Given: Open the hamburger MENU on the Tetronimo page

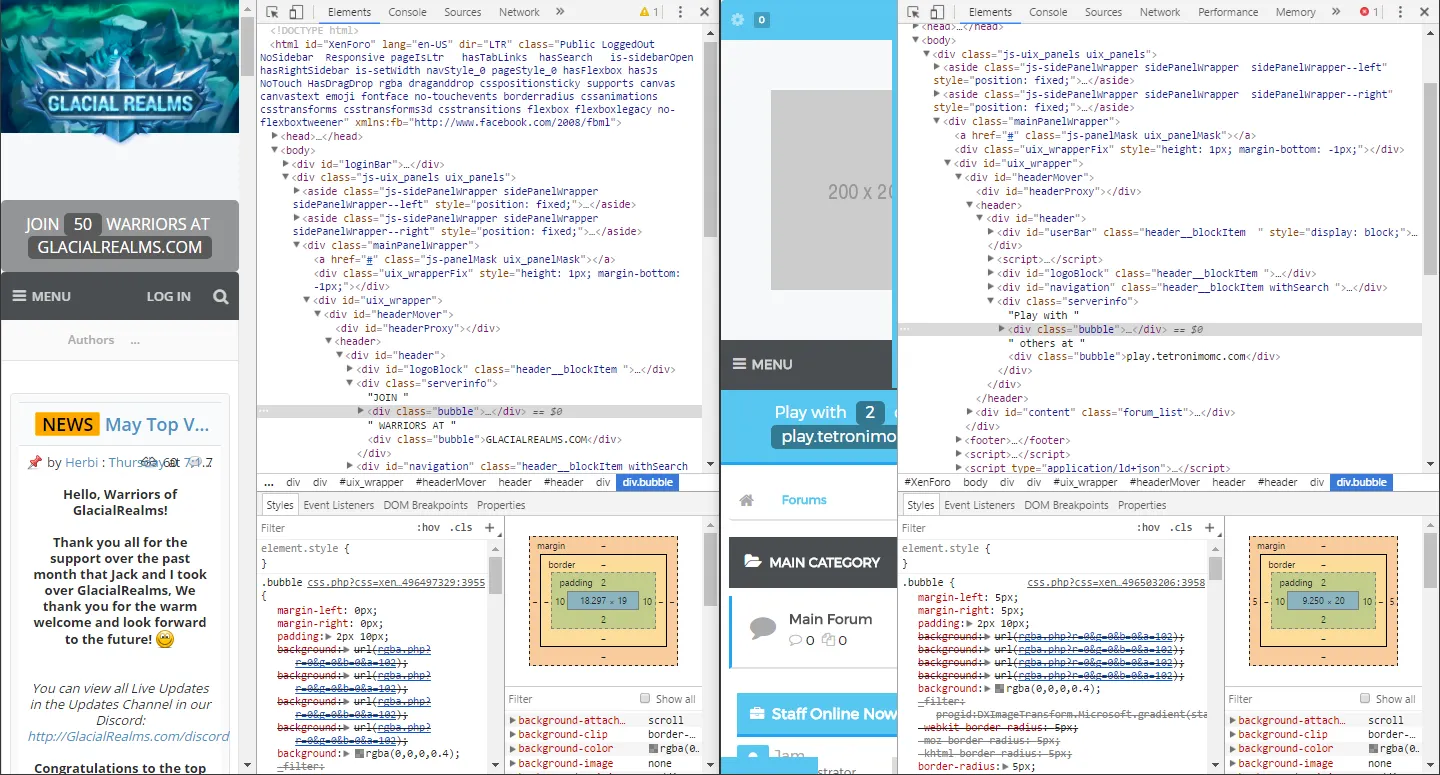Looking at the screenshot, I should tap(762, 365).
